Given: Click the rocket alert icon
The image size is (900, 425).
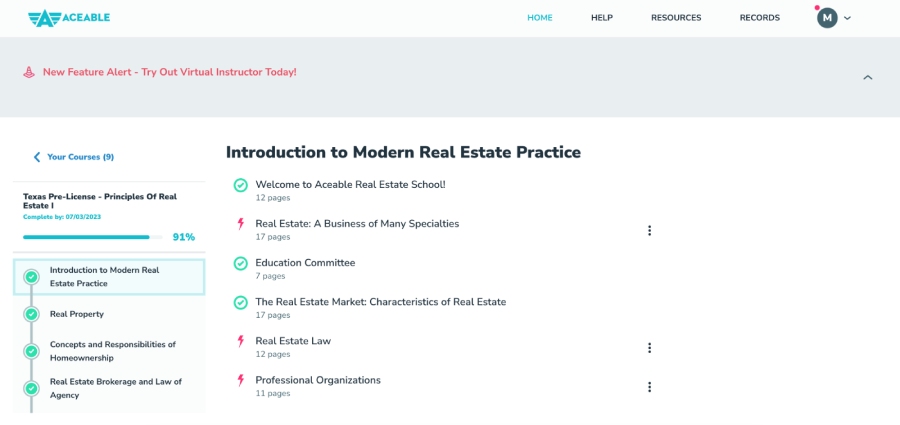Looking at the screenshot, I should click(x=29, y=72).
